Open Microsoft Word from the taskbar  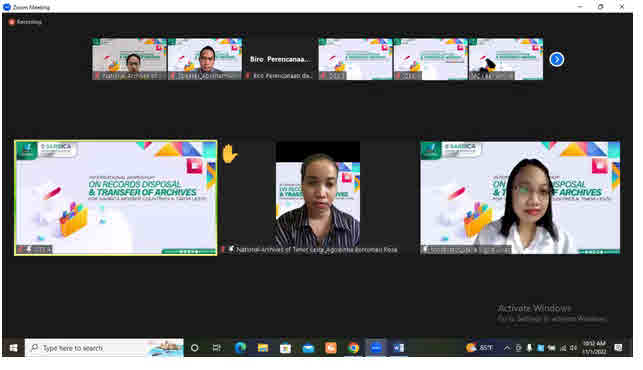pyautogui.click(x=398, y=348)
